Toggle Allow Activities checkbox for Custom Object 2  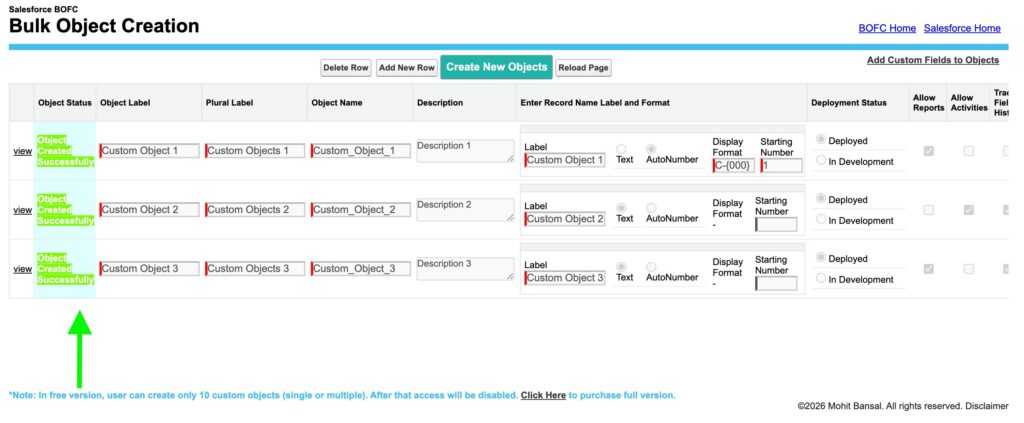click(x=968, y=210)
